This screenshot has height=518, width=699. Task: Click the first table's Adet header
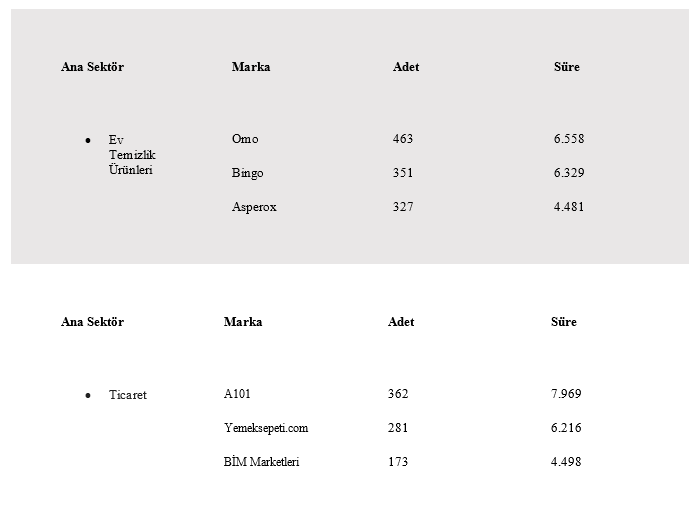406,67
